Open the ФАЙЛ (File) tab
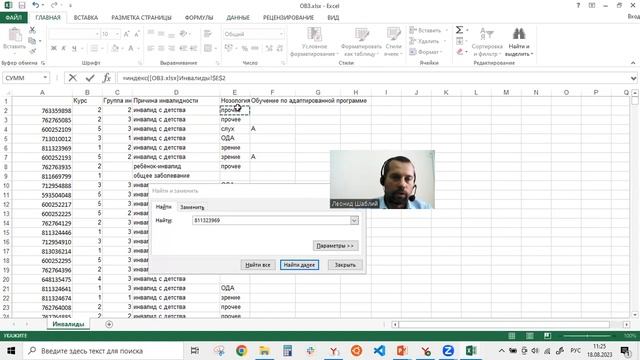The width and height of the screenshot is (640, 360). pos(13,18)
